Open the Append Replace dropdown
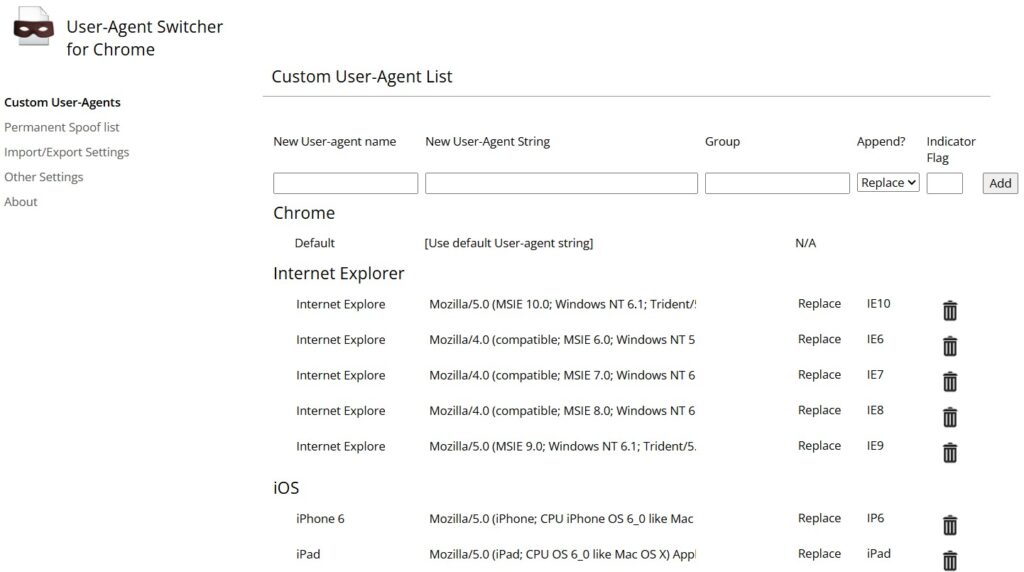Viewport: 1024px width, 572px height. coord(888,183)
